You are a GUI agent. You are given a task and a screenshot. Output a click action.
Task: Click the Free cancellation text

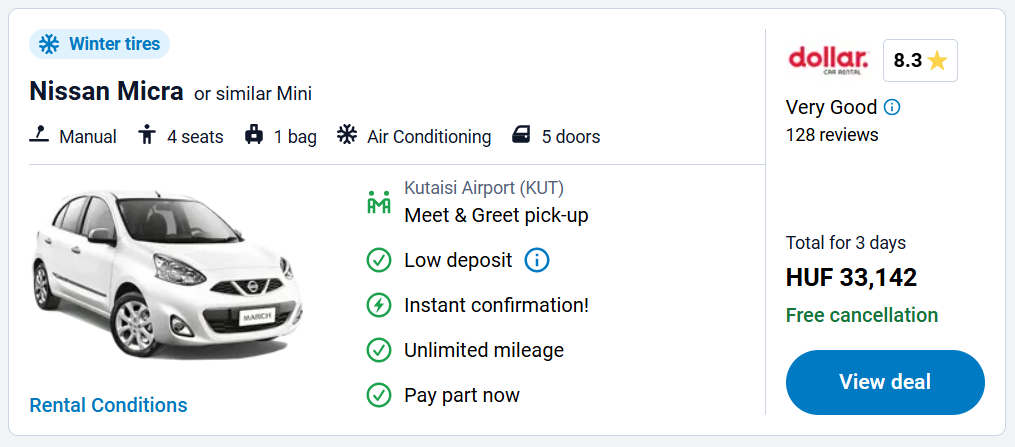pos(862,315)
